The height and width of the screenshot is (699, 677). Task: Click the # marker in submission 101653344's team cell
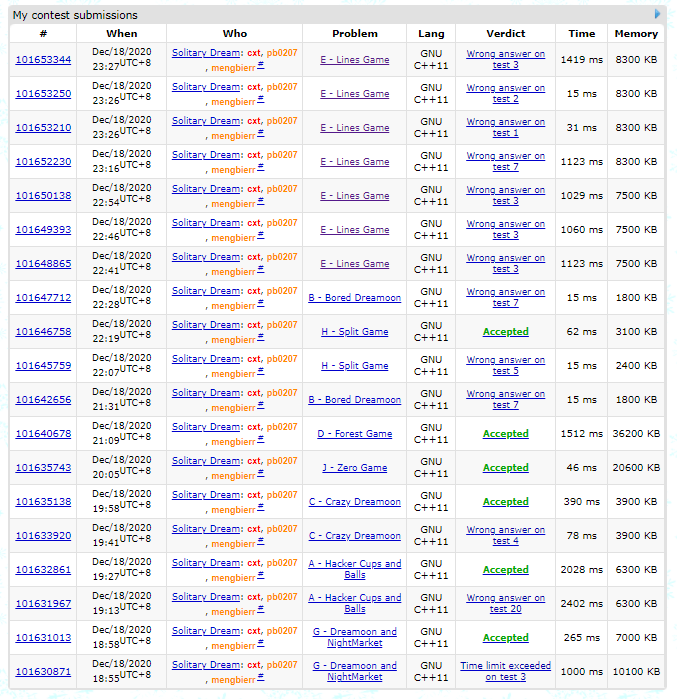tap(261, 65)
